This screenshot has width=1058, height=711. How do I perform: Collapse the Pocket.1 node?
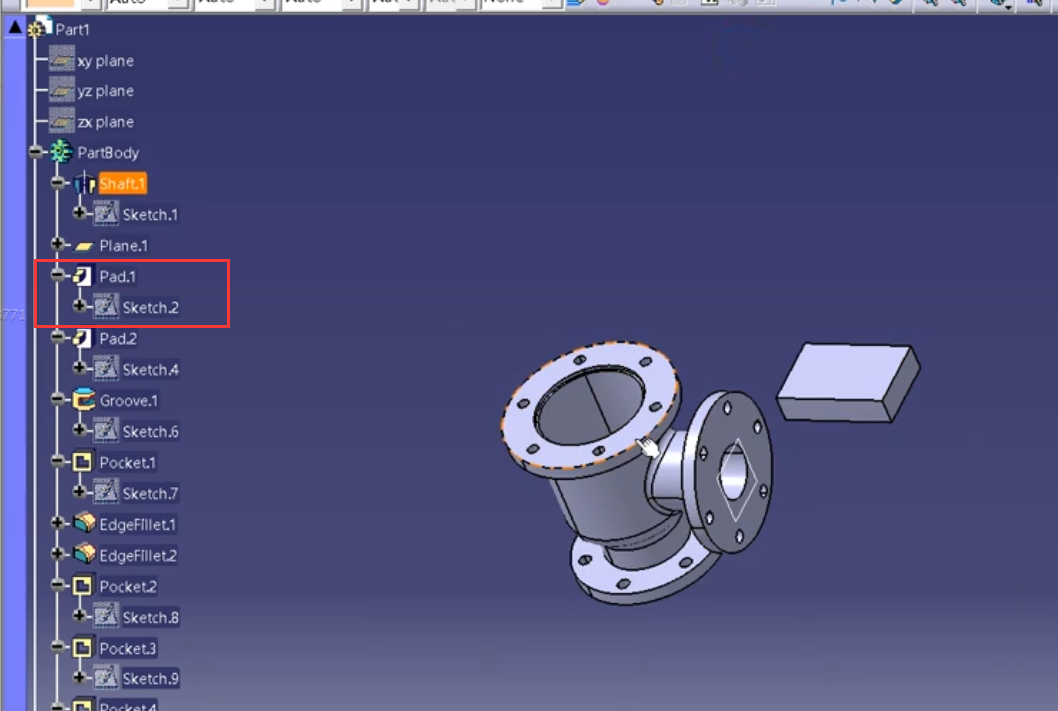[57, 461]
